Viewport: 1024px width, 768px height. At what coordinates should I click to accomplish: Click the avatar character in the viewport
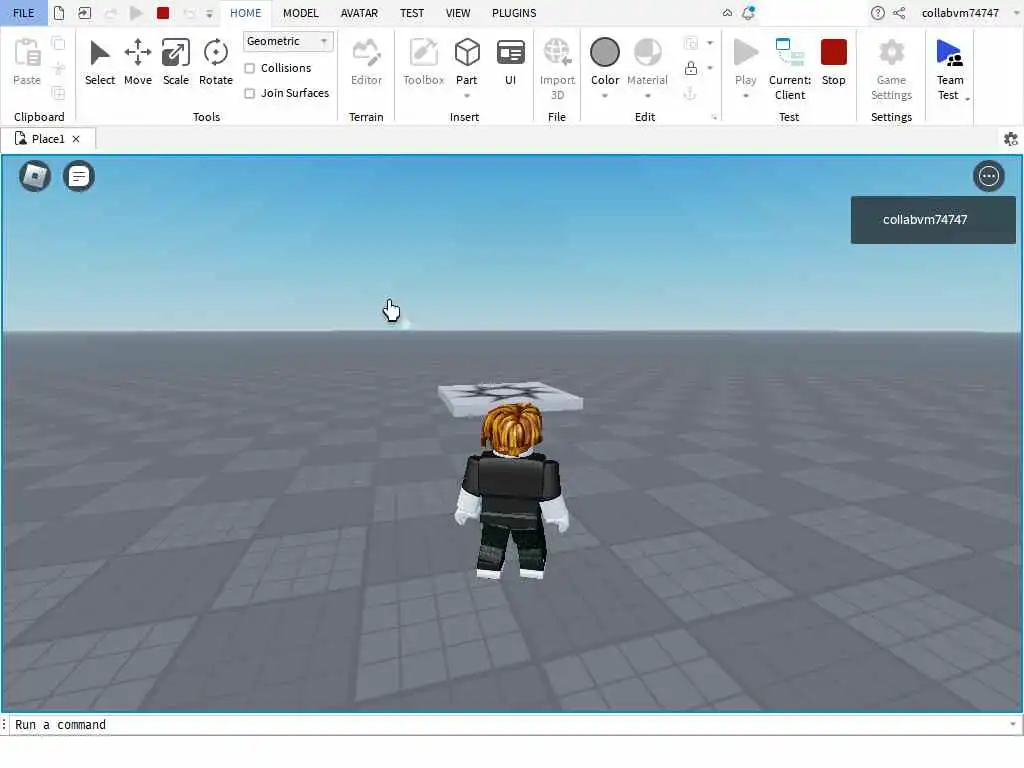pyautogui.click(x=512, y=491)
